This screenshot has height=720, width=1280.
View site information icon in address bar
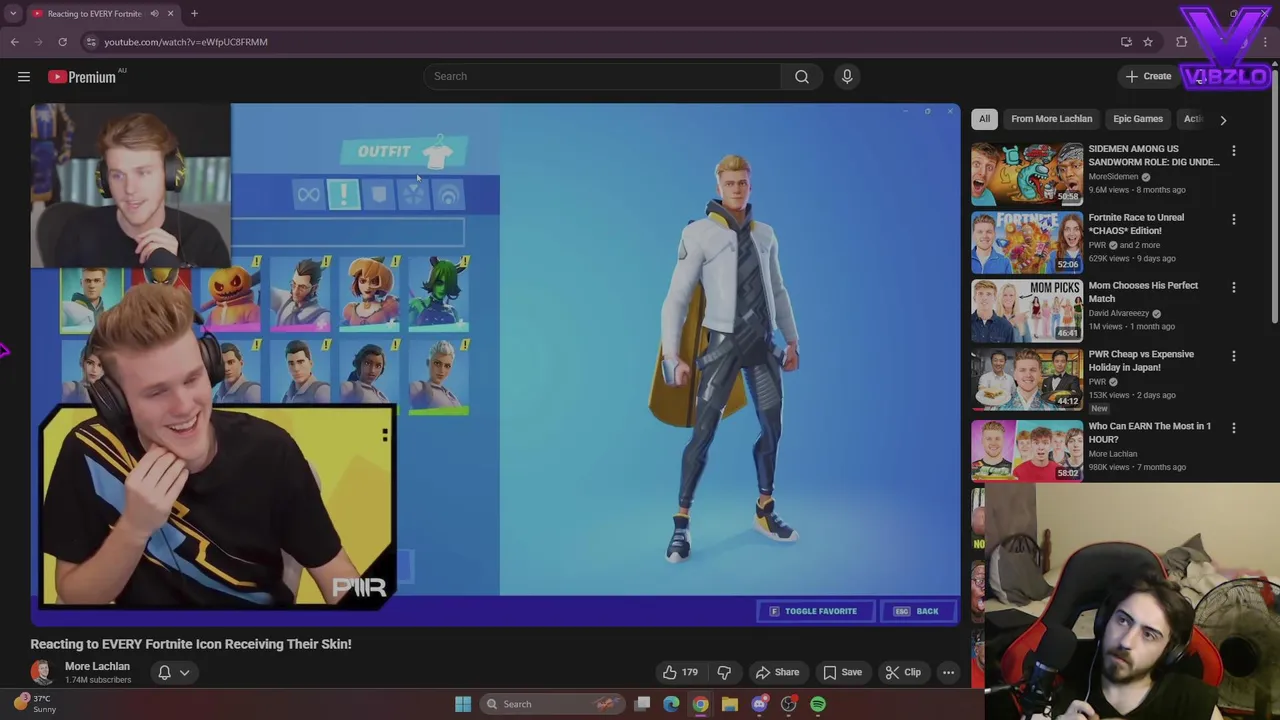pyautogui.click(x=91, y=42)
